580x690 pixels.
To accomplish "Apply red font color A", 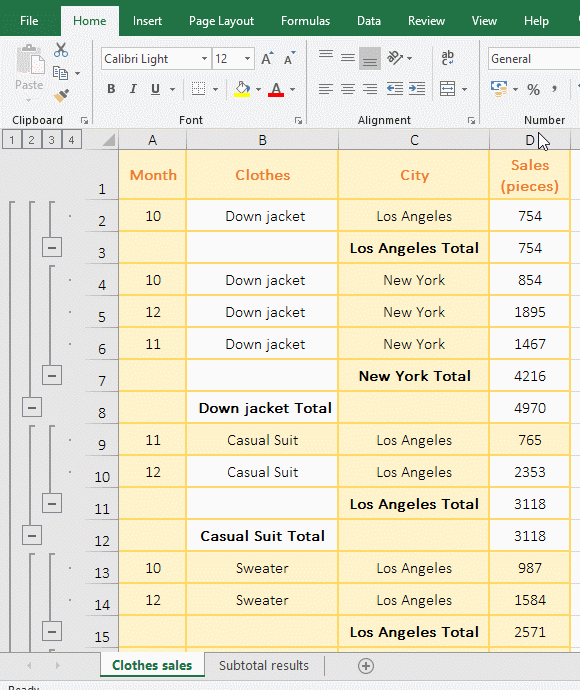I will tap(276, 89).
